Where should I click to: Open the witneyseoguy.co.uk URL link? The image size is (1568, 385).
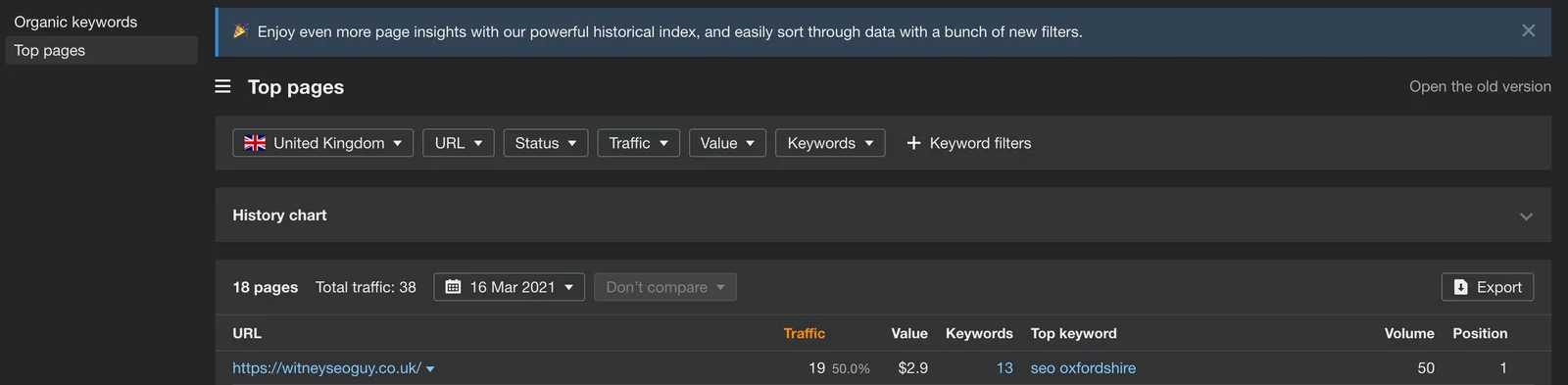326,368
